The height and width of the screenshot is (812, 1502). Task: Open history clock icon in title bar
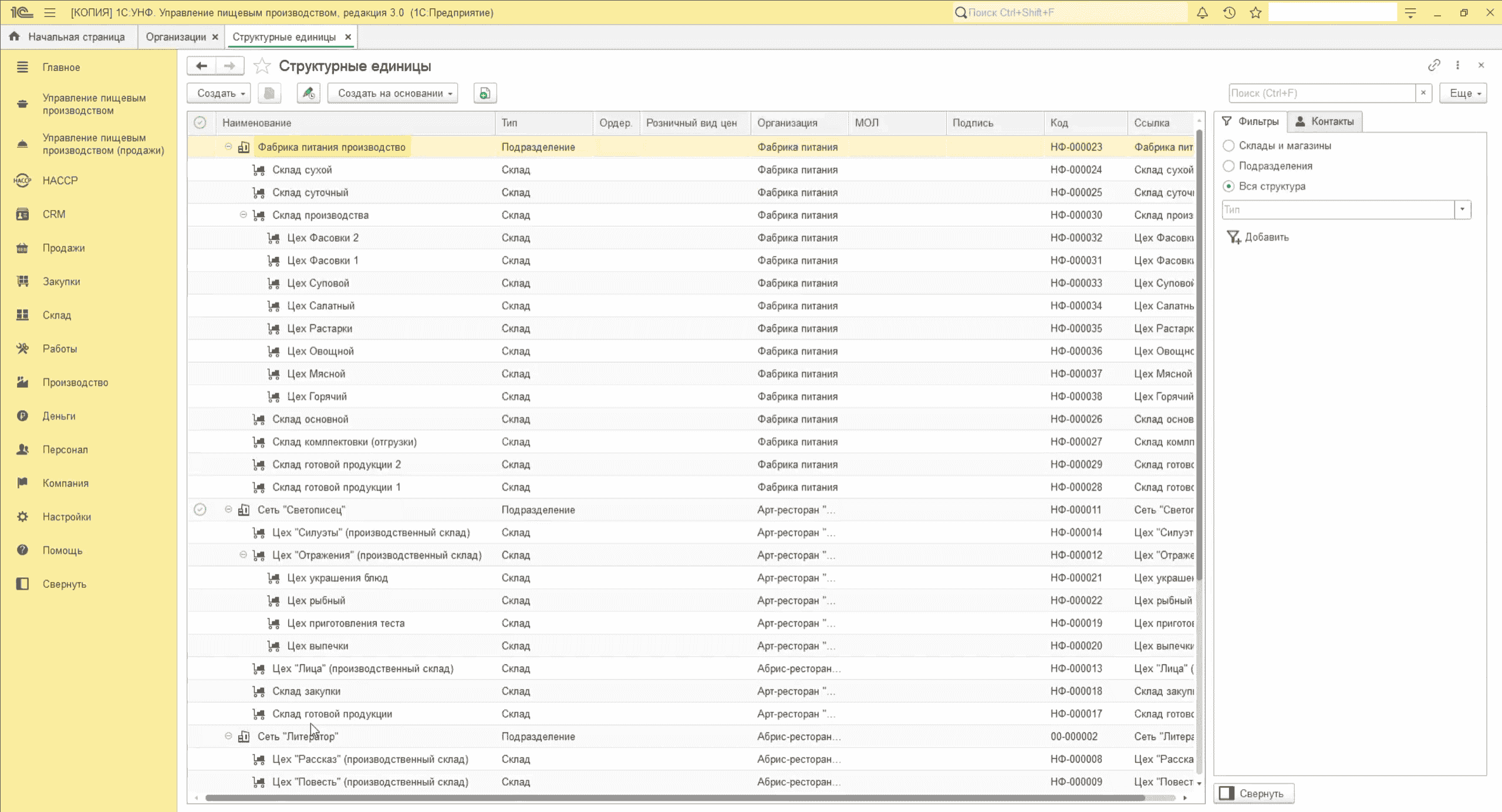[x=1229, y=12]
